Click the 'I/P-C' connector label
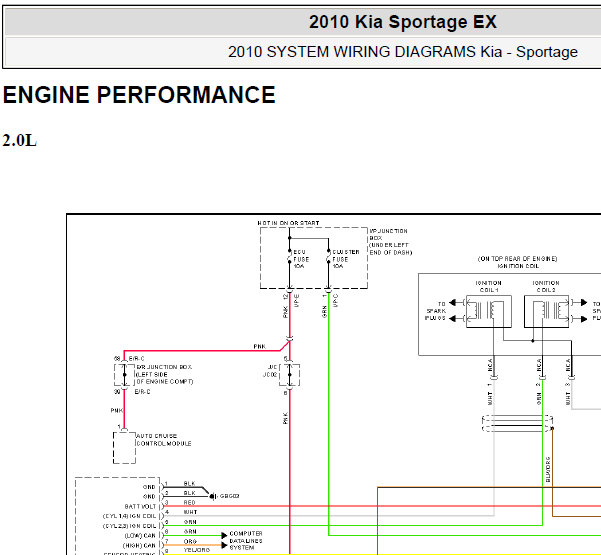 [x=335, y=300]
